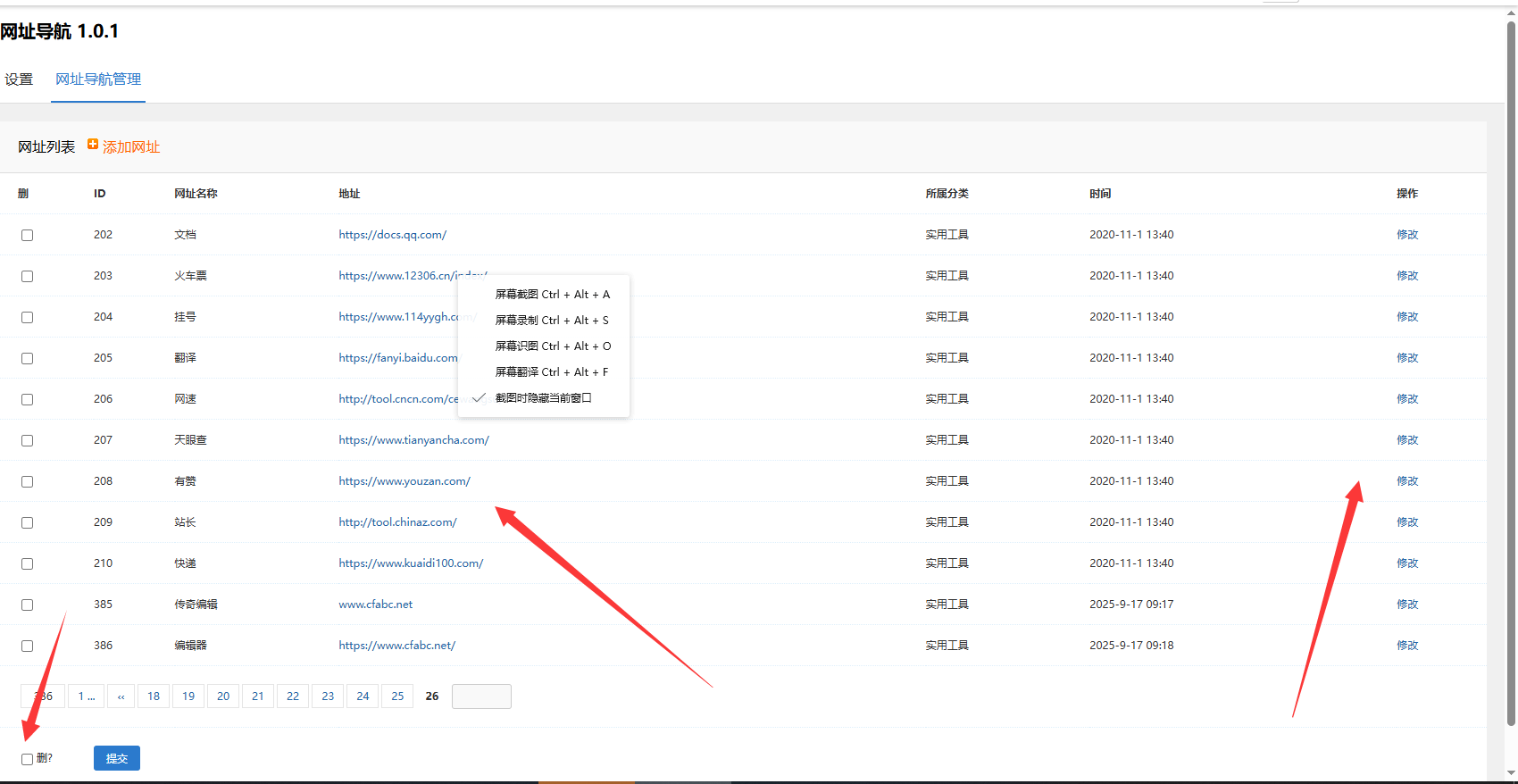Jump to page 22 in pagination

click(293, 696)
